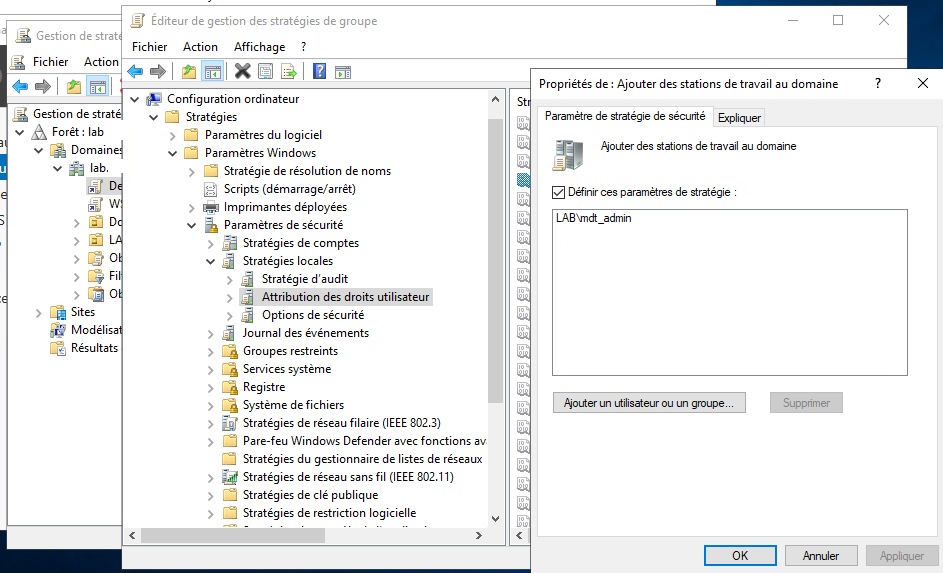This screenshot has width=943, height=573.
Task: Click the Annuler button
Action: point(821,555)
